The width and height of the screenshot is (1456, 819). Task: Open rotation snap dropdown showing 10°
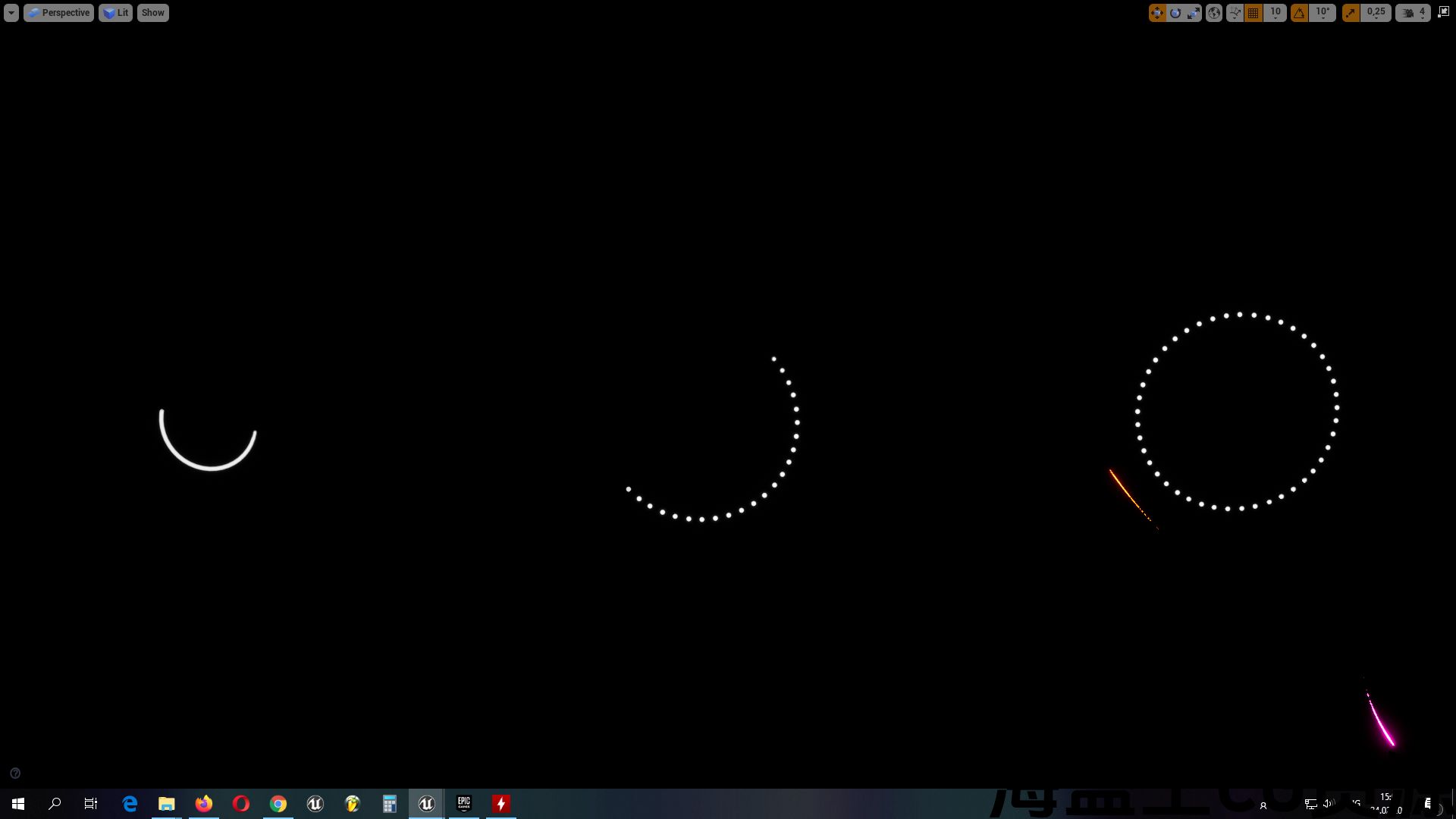[1323, 13]
